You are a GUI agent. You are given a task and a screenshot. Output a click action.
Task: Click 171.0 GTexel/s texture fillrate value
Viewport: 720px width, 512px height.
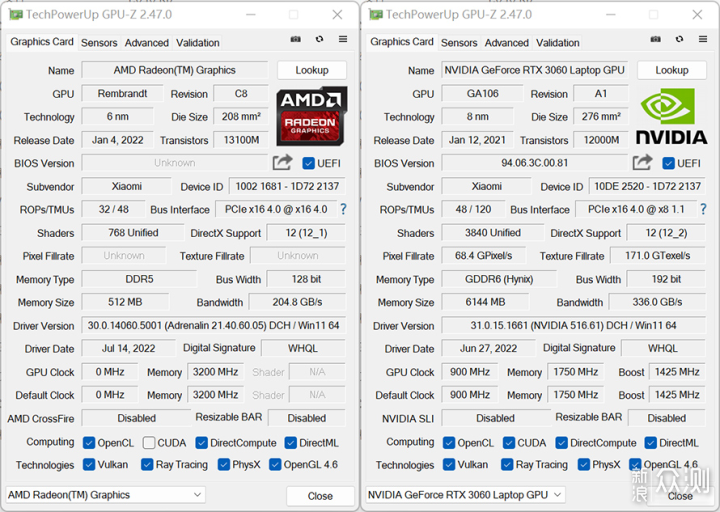(x=658, y=255)
